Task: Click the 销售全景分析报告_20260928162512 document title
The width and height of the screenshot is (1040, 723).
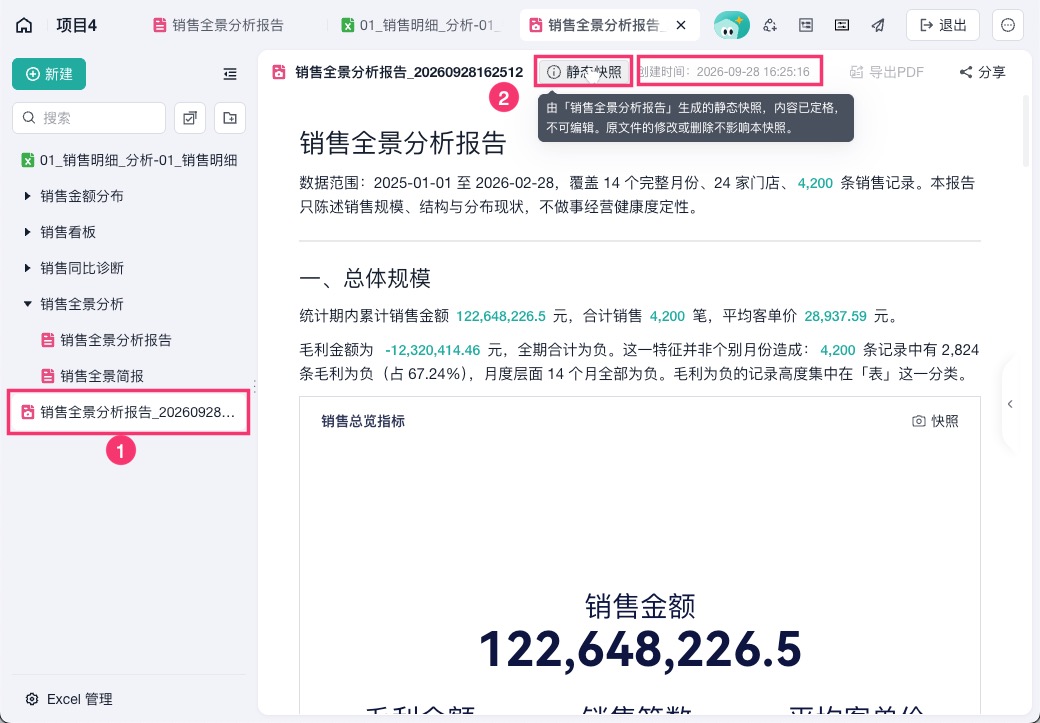Action: tap(409, 72)
